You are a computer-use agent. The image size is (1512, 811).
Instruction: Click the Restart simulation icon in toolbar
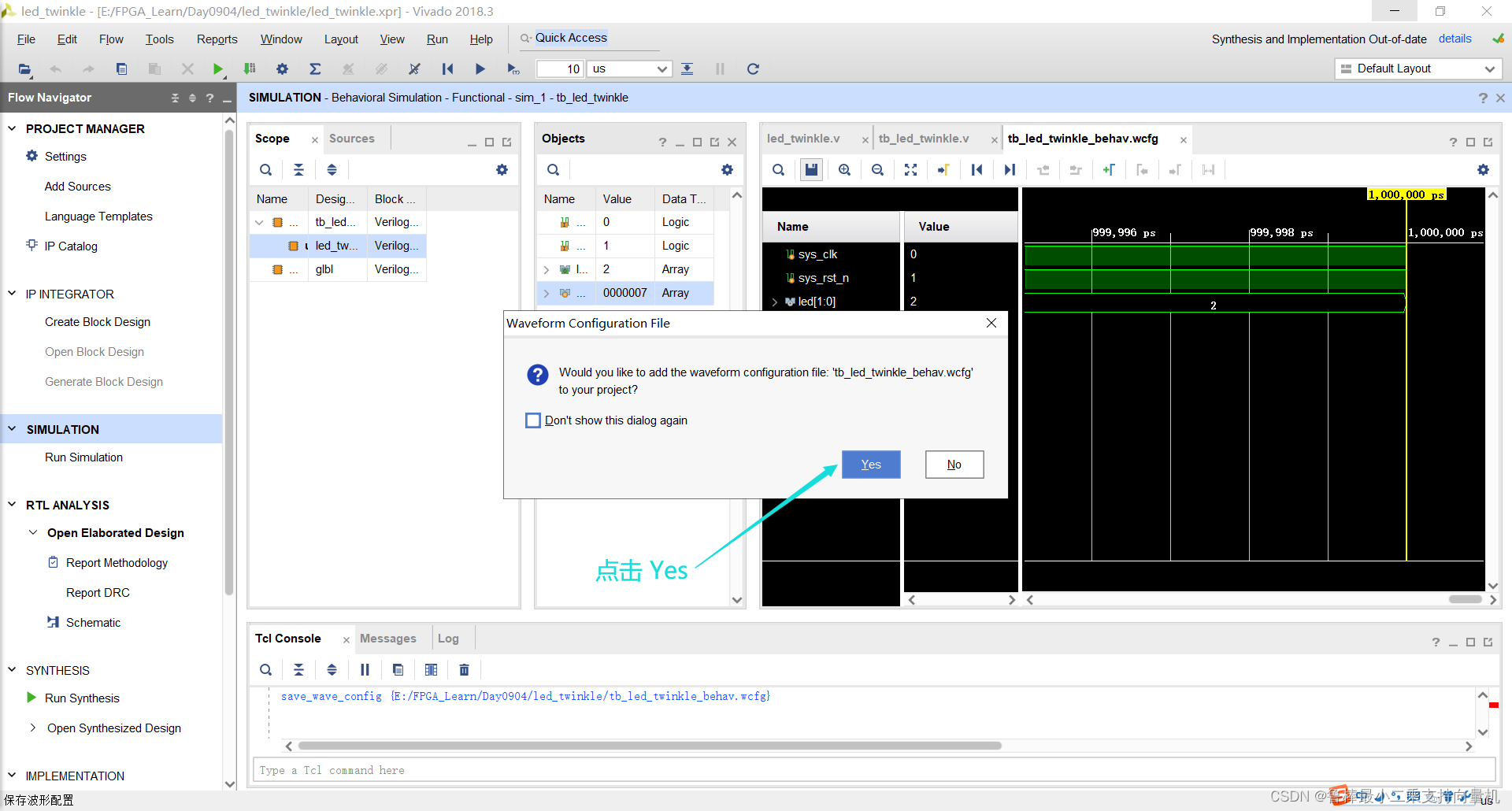tap(447, 69)
